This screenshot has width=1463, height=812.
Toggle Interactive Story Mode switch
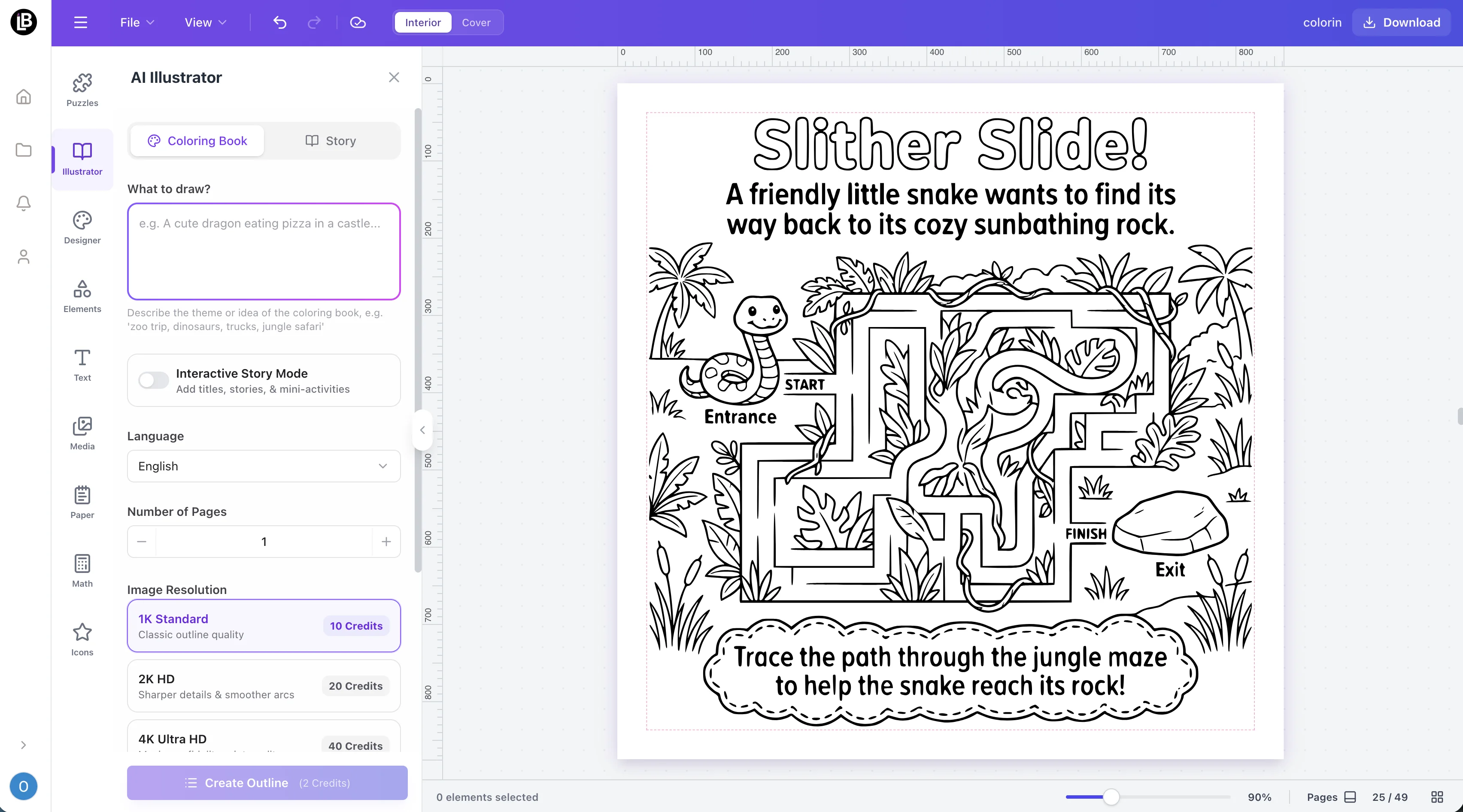click(154, 380)
